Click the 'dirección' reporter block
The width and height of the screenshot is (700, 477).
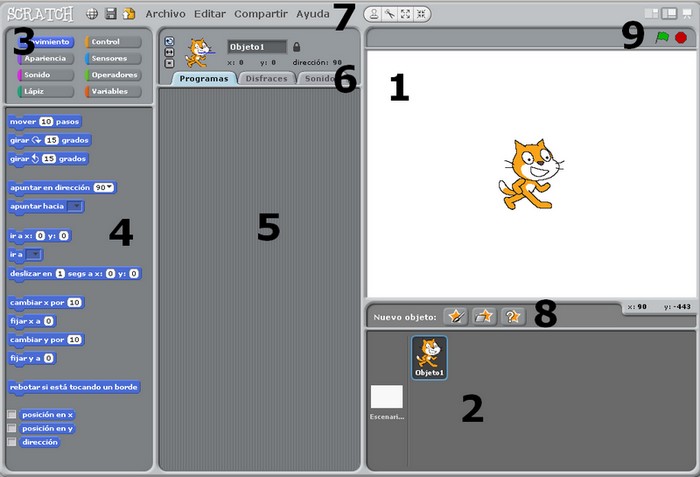coord(40,442)
